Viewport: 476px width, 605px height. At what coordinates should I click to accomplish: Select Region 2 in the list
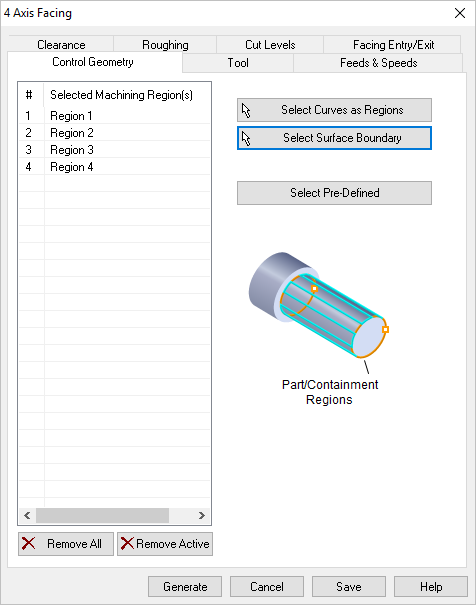click(x=114, y=133)
